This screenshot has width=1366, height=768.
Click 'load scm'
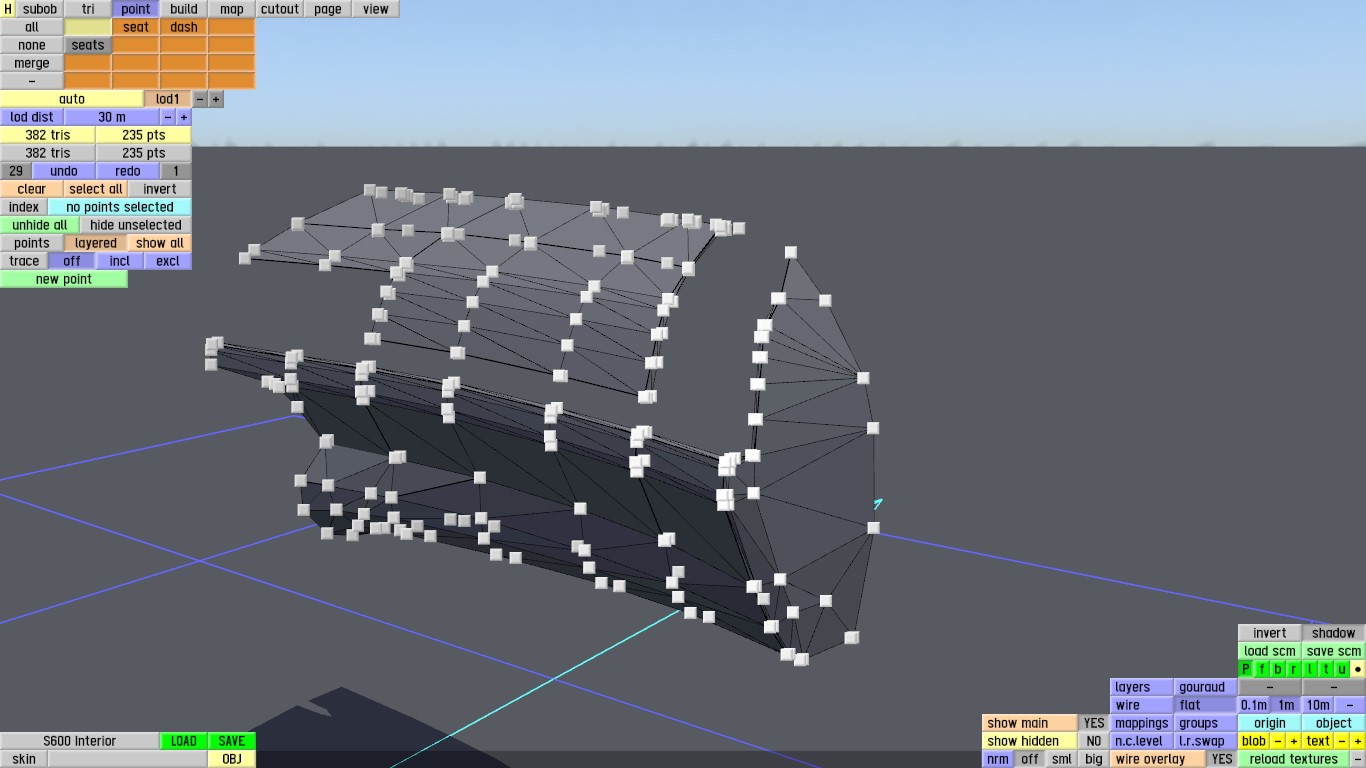[1270, 651]
